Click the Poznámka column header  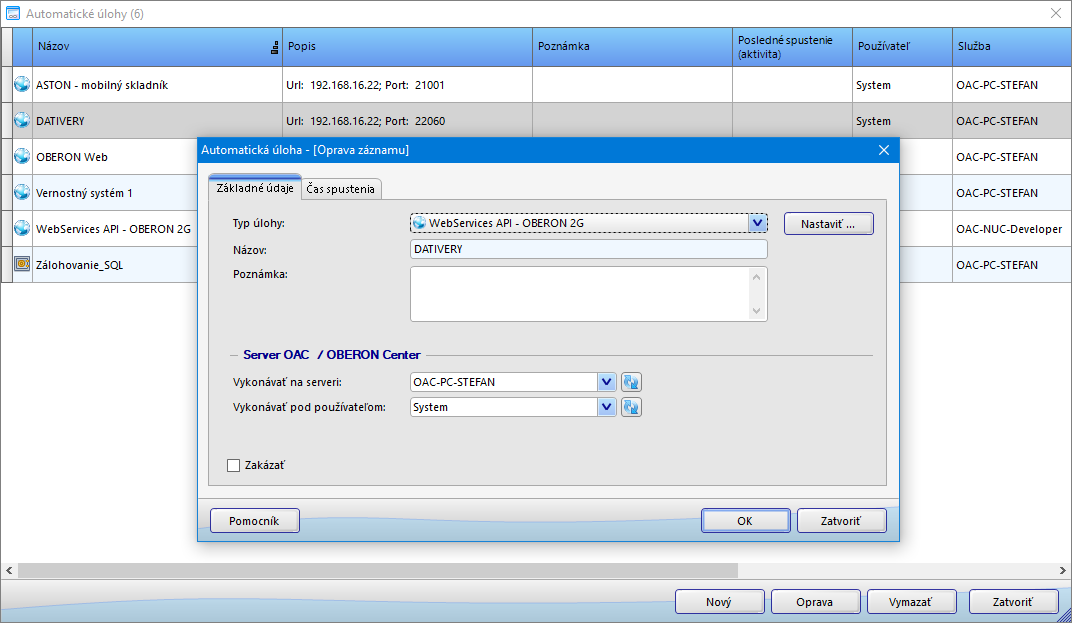632,47
